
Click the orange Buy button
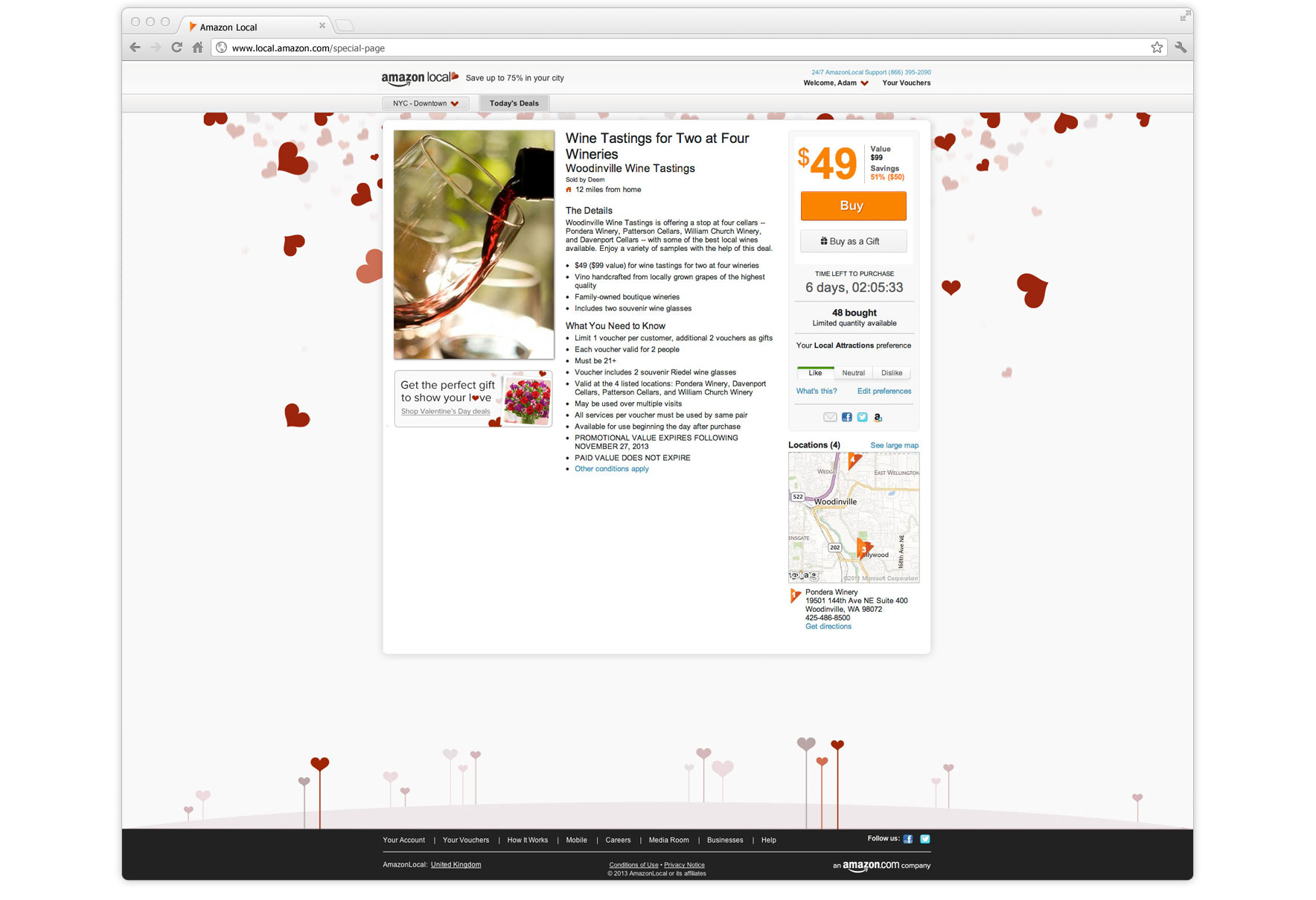853,206
